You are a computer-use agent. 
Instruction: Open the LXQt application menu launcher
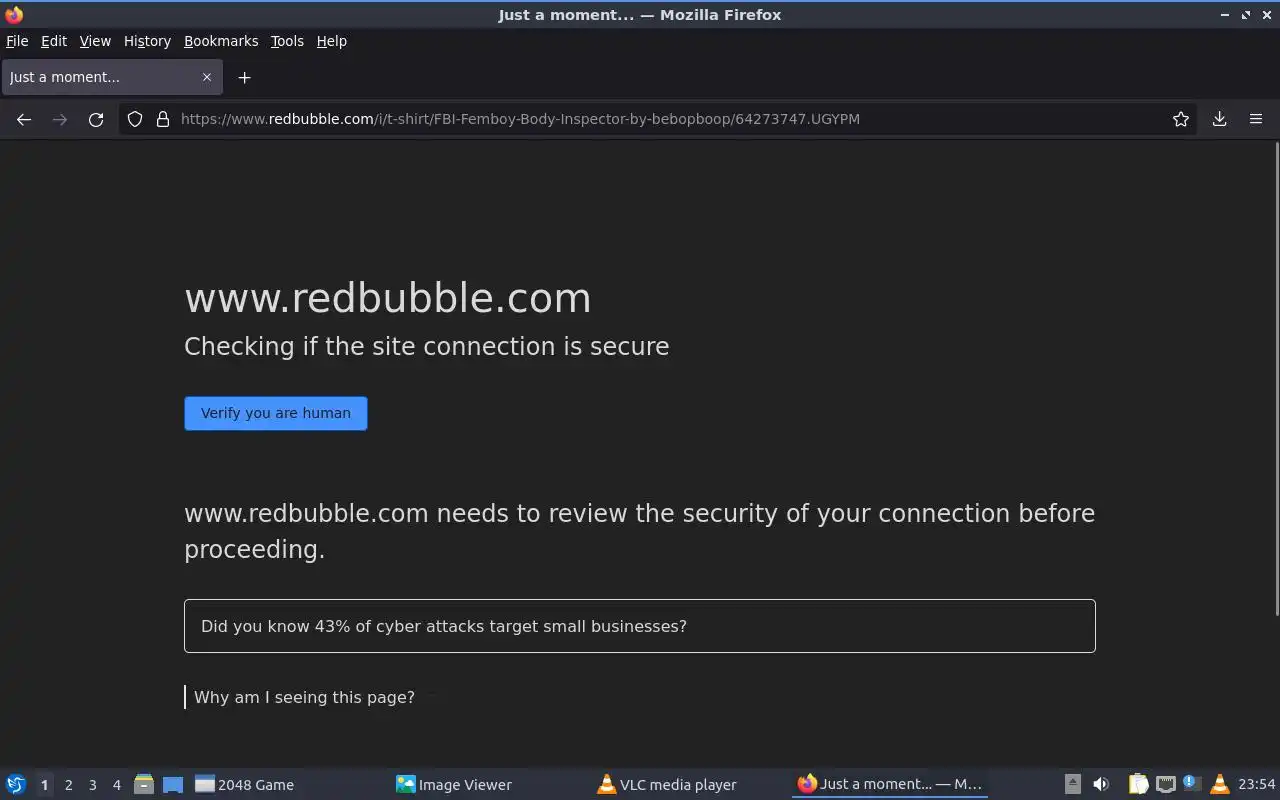point(16,784)
